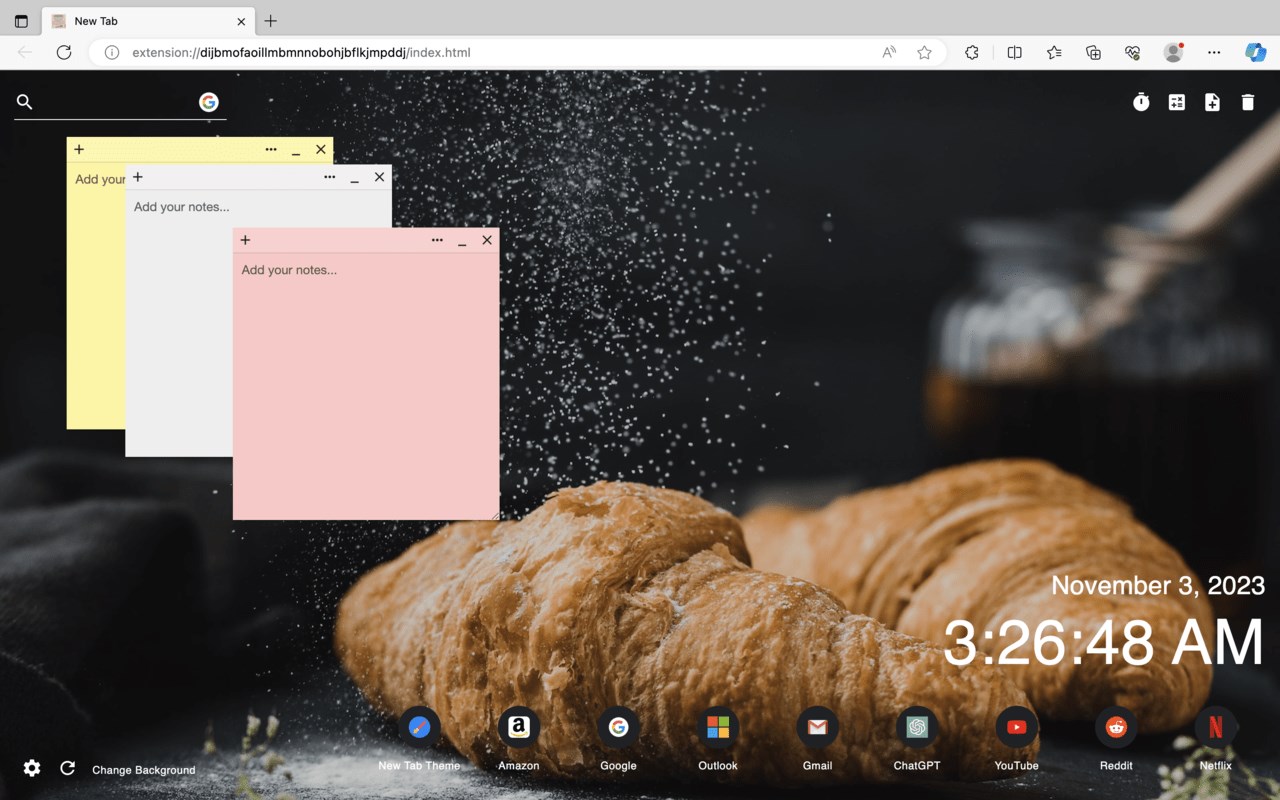1280x800 pixels.
Task: Click the yellow note's plus icon
Action: pos(79,149)
